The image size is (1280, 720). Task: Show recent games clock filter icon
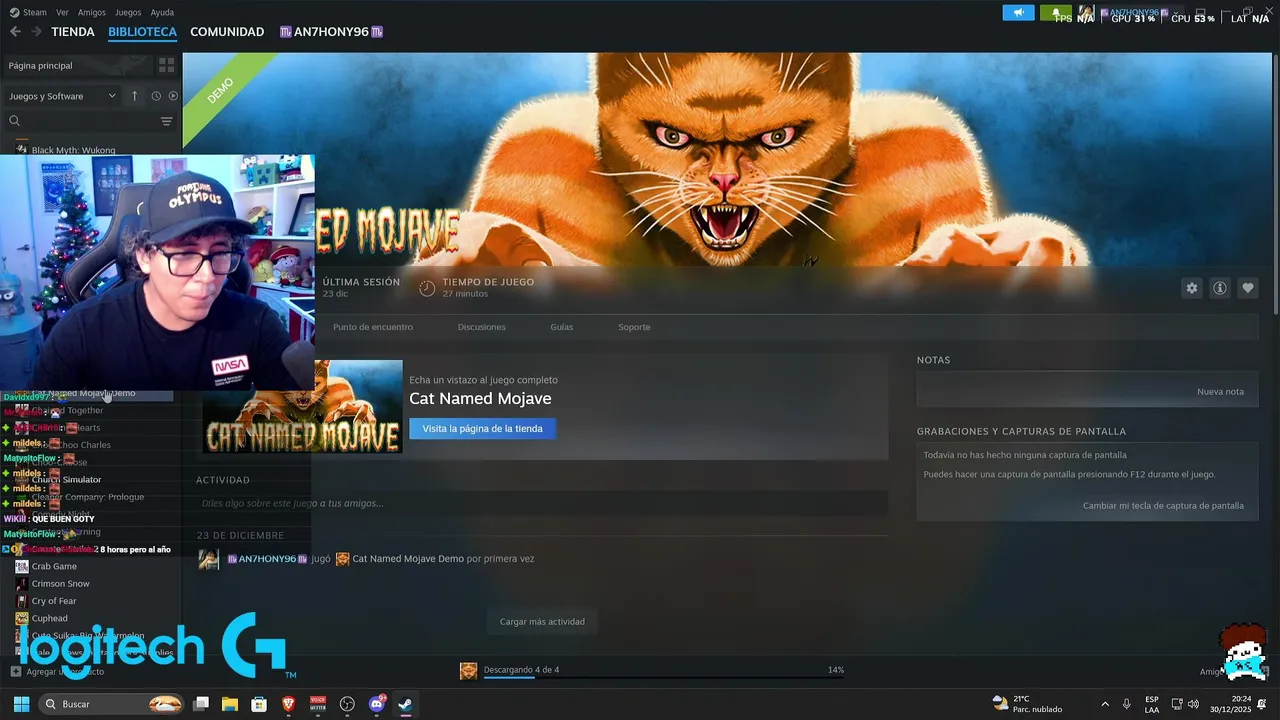coord(156,96)
